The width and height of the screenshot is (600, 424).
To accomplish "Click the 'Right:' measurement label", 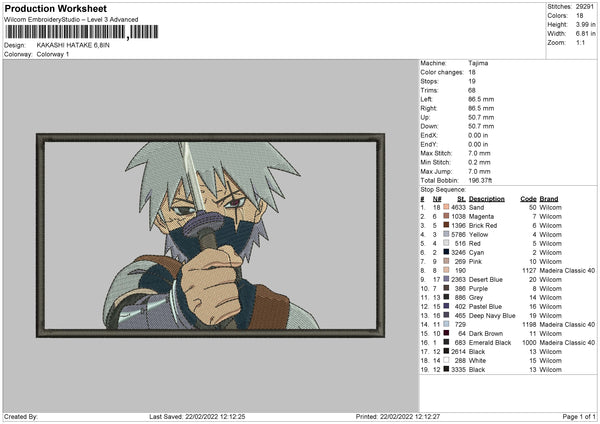I will coord(428,108).
